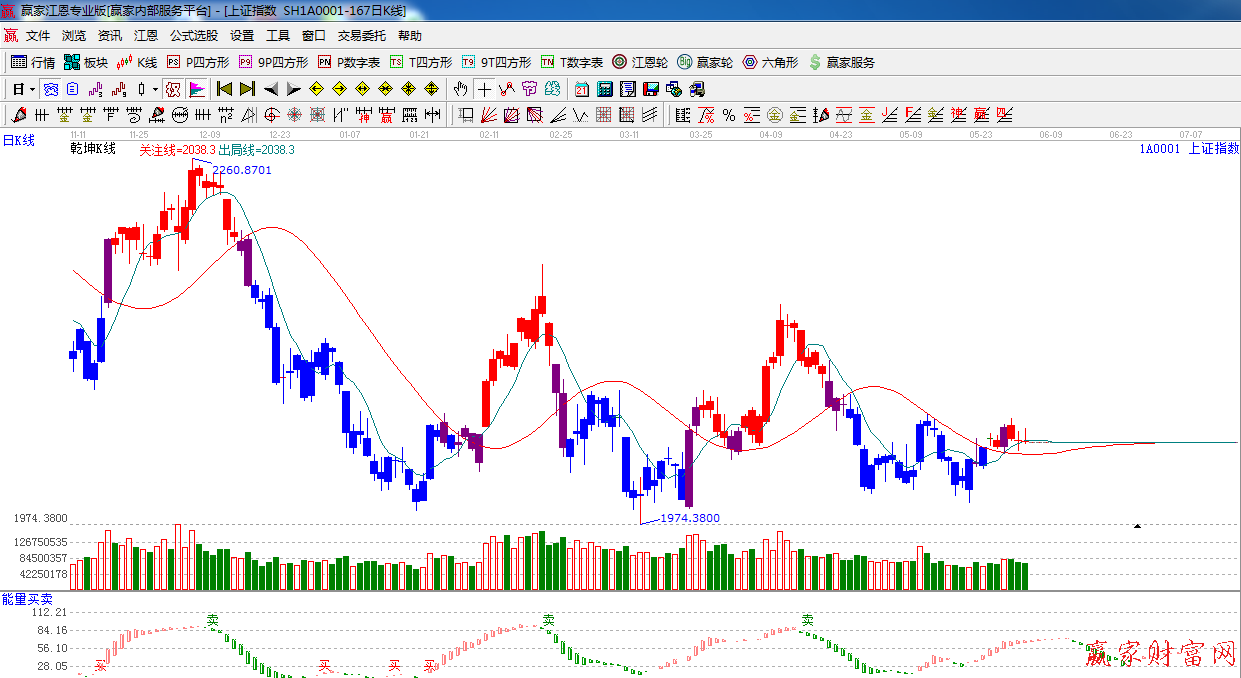
Task: Click the 1974.3800 low price marker on chart
Action: pyautogui.click(x=691, y=518)
